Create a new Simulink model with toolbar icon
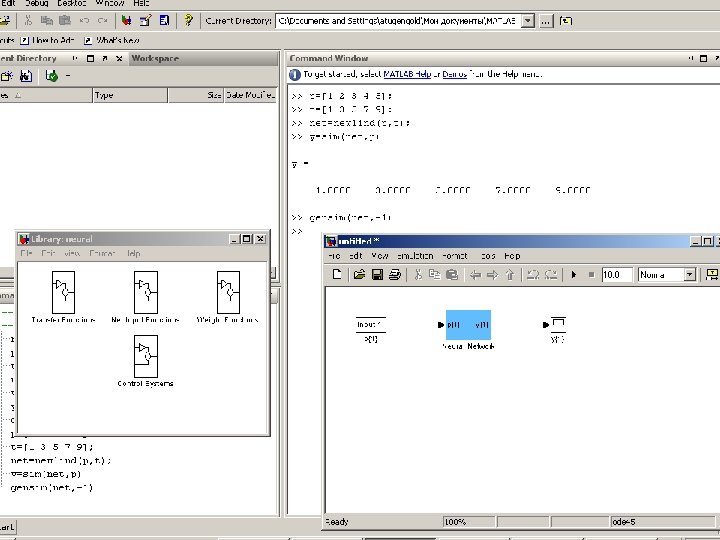Screen dimensions: 720x540 337,274
